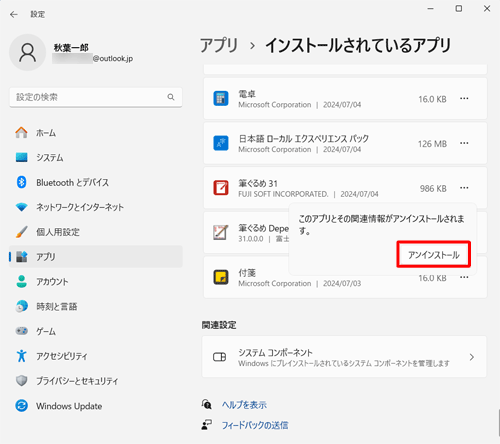Open more options for 日本語 ローカル エクスペリエンス パック
Image resolution: width=500 pixels, height=444 pixels.
pos(464,143)
